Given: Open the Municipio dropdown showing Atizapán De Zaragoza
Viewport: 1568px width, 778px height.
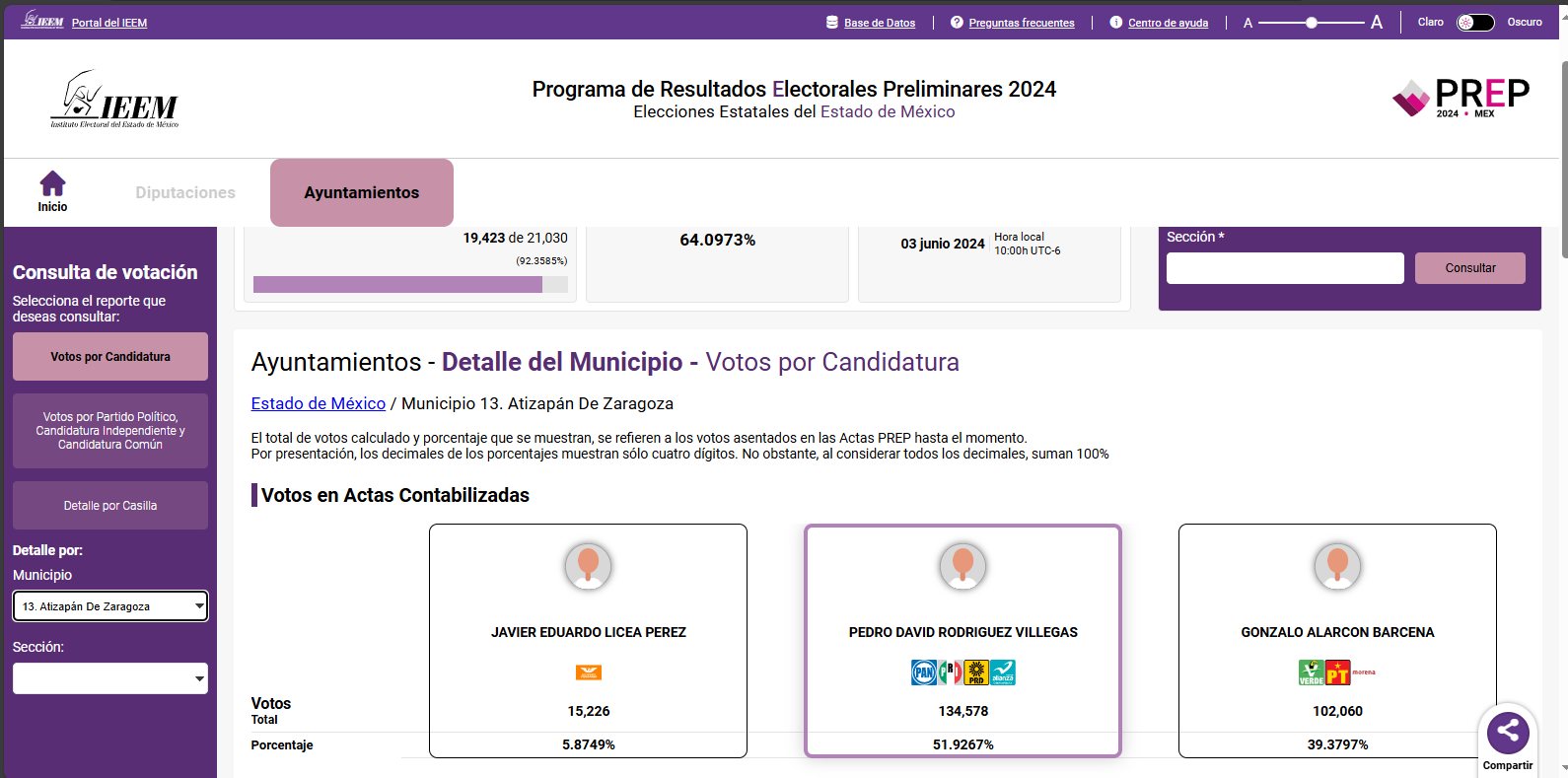Looking at the screenshot, I should [x=110, y=606].
